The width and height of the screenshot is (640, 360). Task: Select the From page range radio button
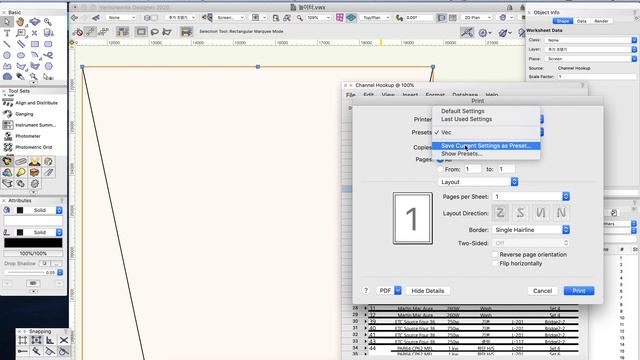tap(440, 169)
